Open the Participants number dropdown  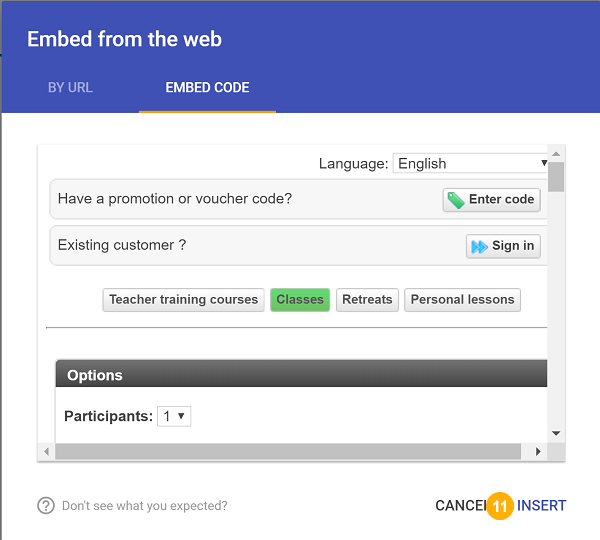[174, 416]
